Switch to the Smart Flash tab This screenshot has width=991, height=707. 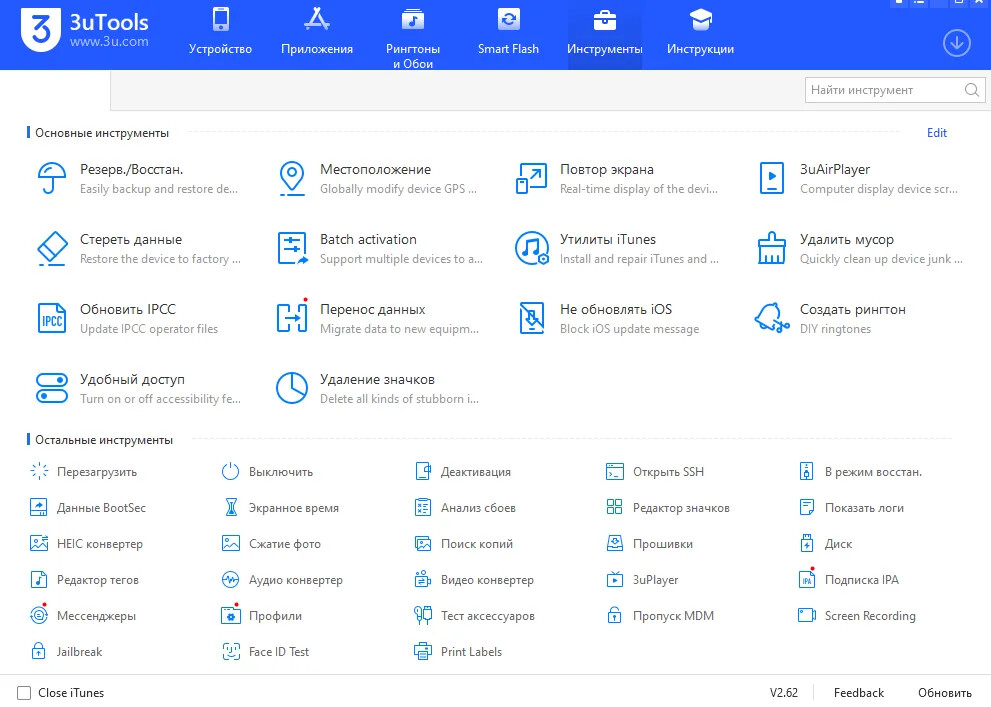(508, 34)
